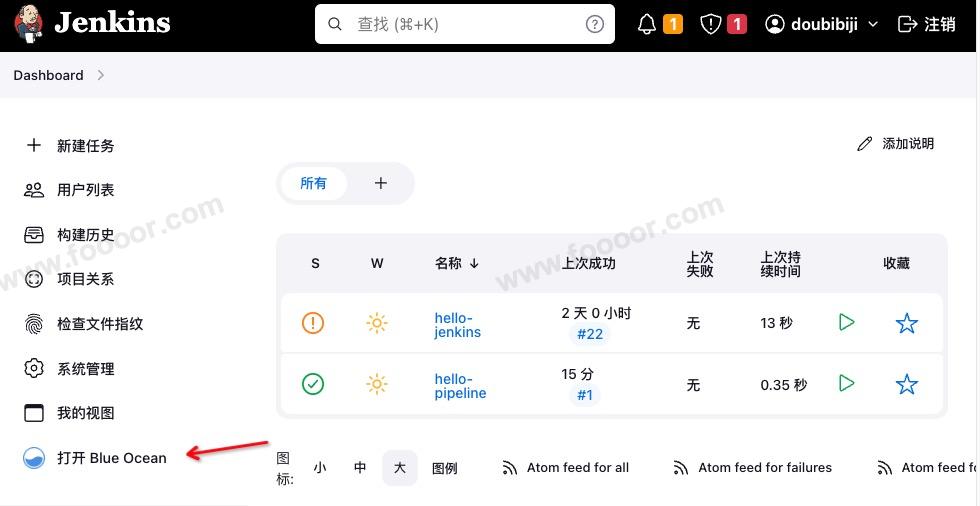Open the notifications bell icon
The width and height of the screenshot is (980, 506).
click(x=647, y=24)
